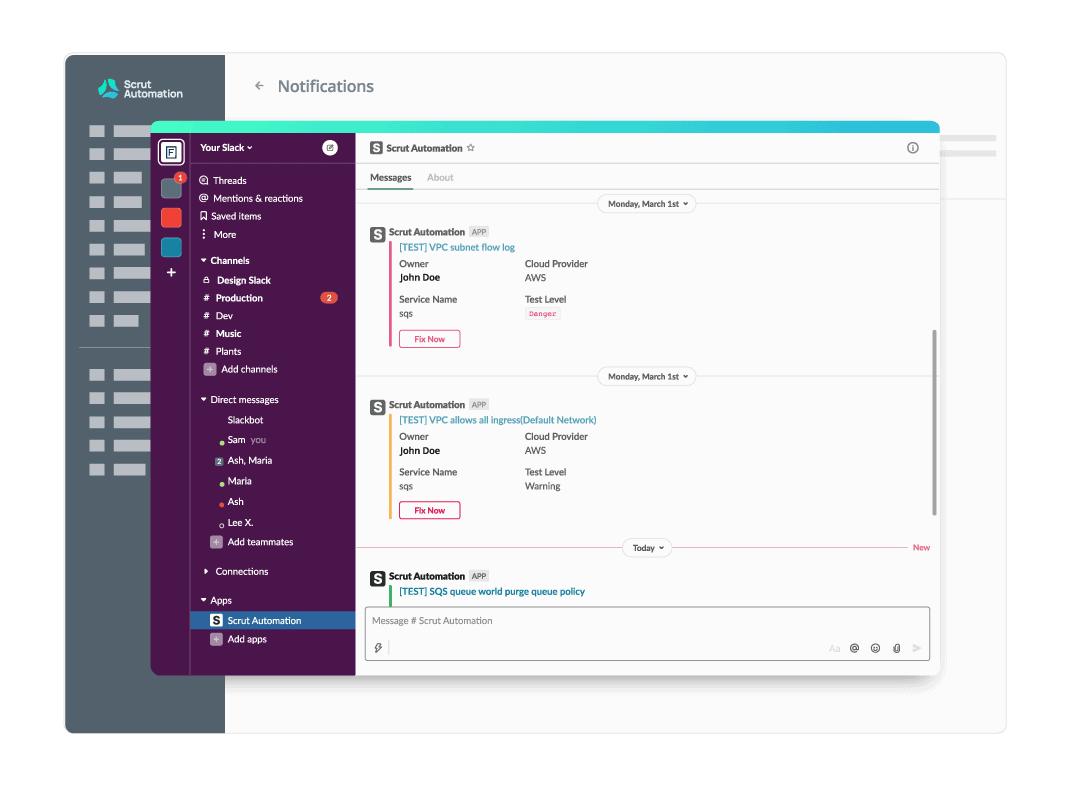Open the emoji picker
The height and width of the screenshot is (799, 1089).
[x=875, y=648]
